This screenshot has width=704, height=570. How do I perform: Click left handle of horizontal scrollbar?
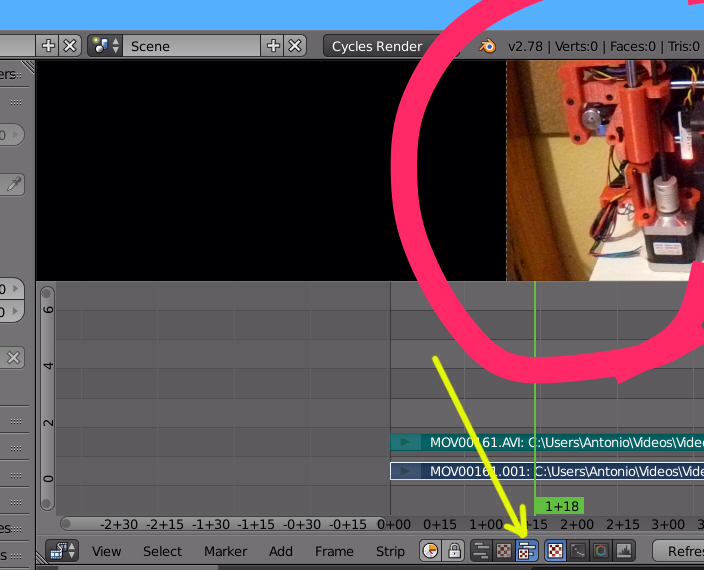coord(66,524)
